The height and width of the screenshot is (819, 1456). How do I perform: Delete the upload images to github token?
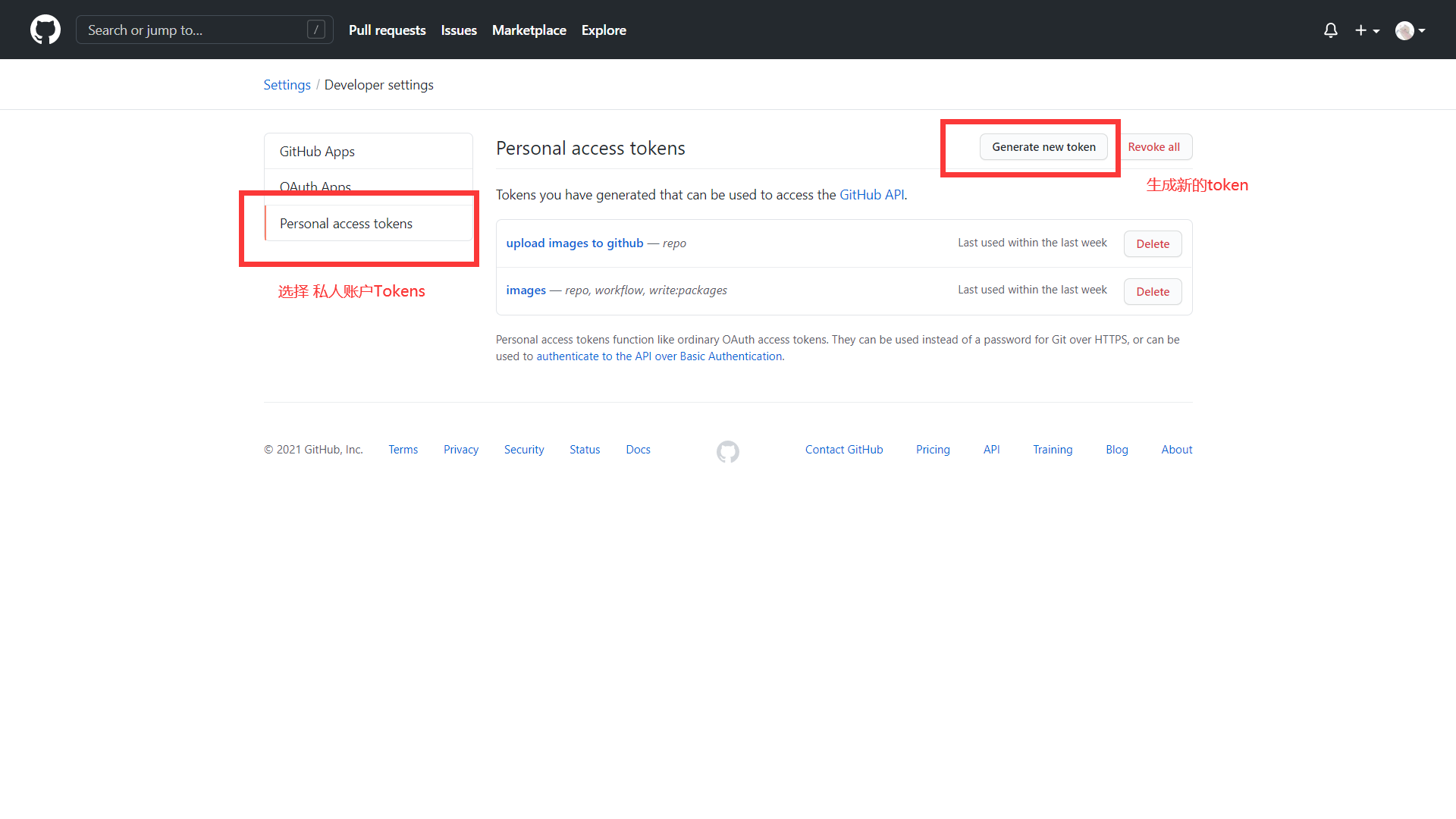1153,244
